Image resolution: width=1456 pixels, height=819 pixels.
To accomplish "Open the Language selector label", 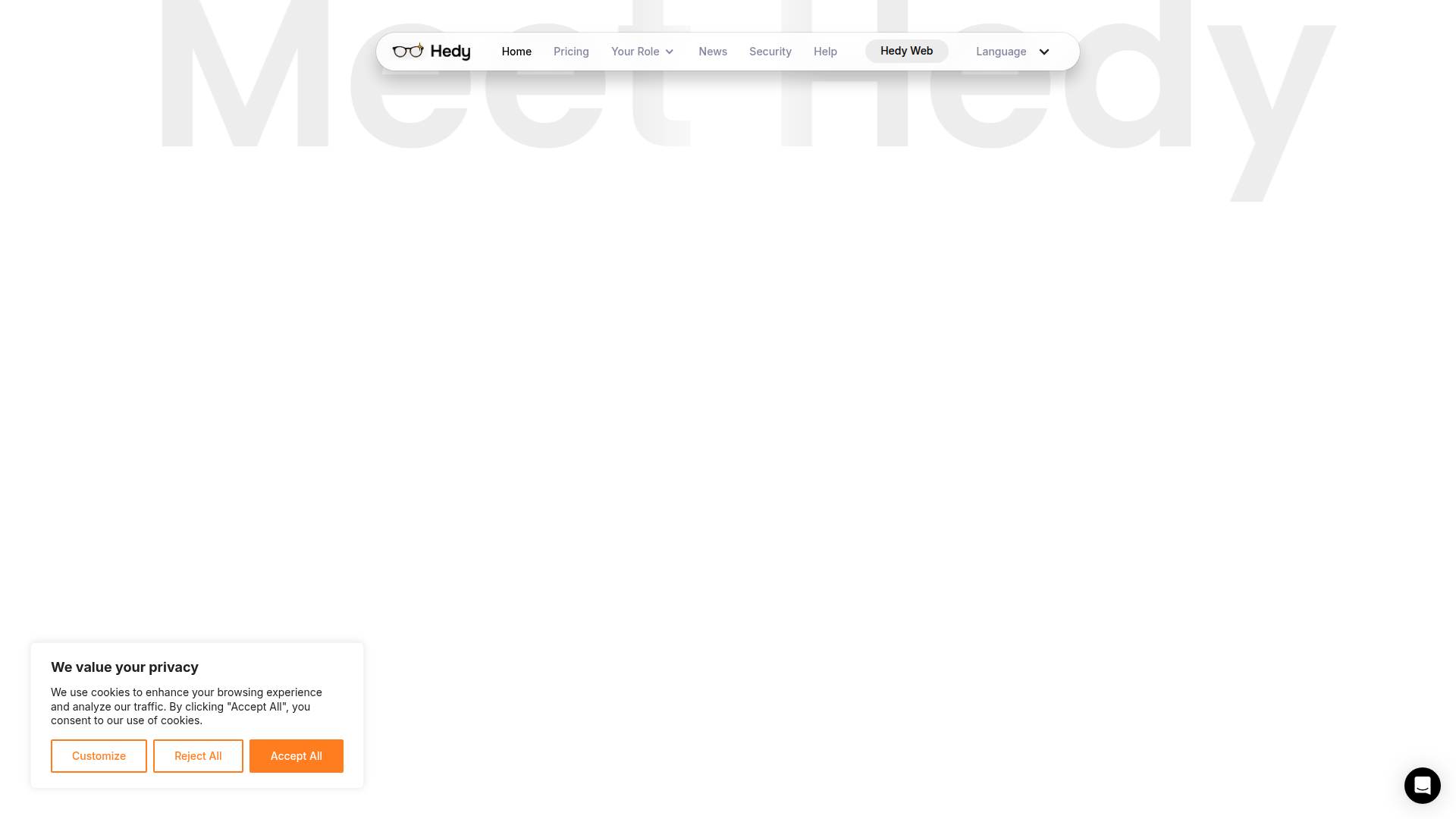I will pyautogui.click(x=1001, y=52).
